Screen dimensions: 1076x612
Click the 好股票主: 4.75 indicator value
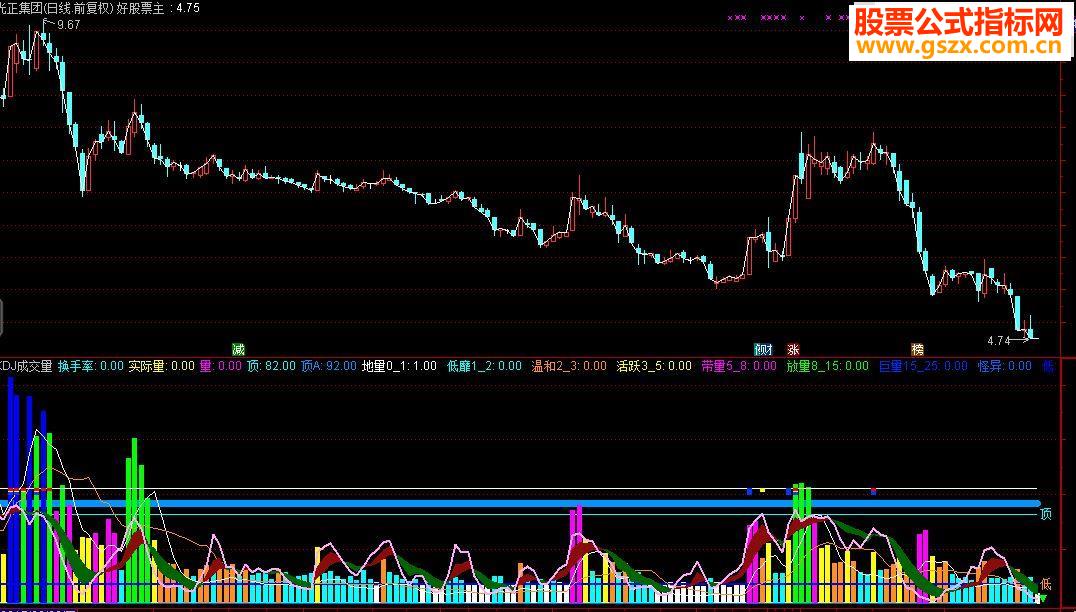point(159,8)
